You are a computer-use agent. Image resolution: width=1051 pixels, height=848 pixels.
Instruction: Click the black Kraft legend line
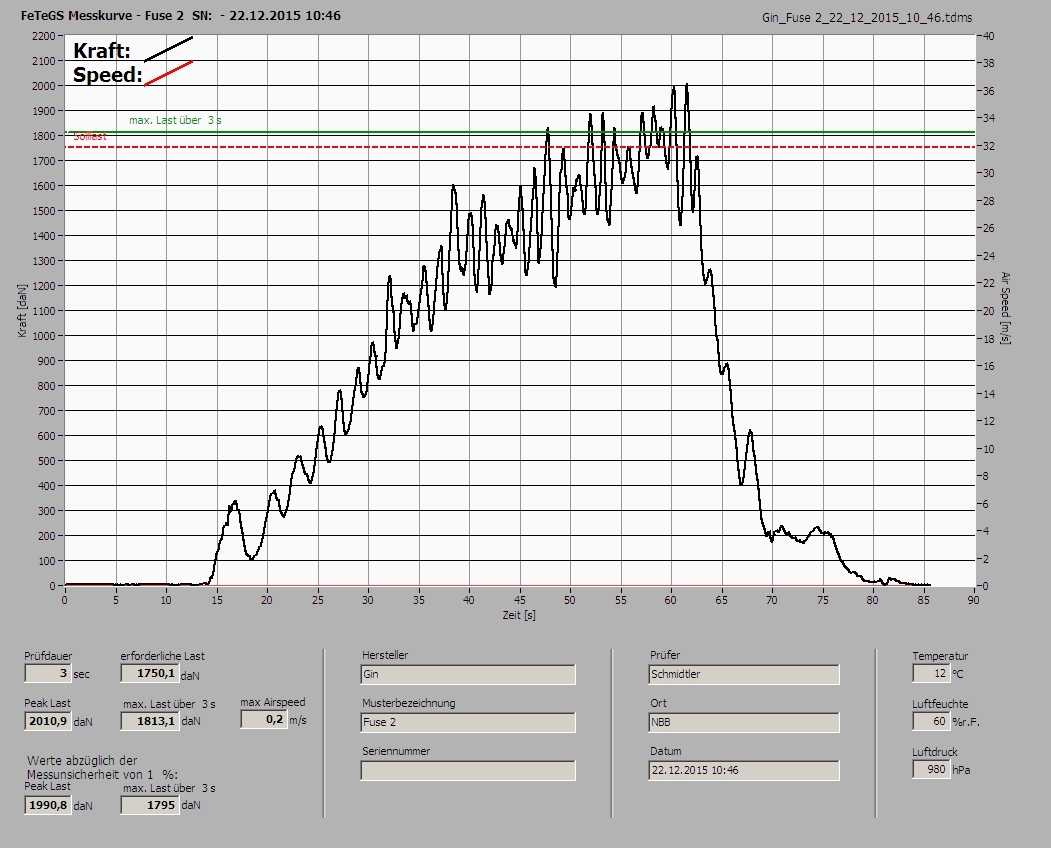pos(168,49)
